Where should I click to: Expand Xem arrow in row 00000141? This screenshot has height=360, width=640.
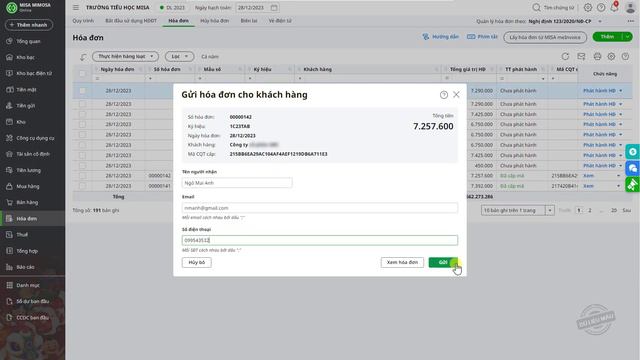[x=618, y=186]
